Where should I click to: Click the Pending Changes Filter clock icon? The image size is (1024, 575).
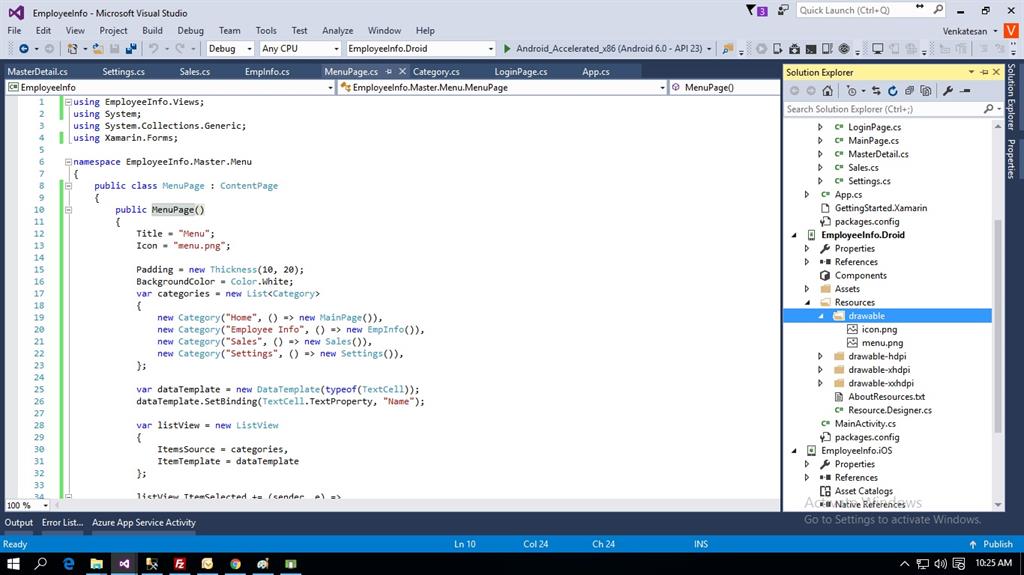(x=851, y=91)
